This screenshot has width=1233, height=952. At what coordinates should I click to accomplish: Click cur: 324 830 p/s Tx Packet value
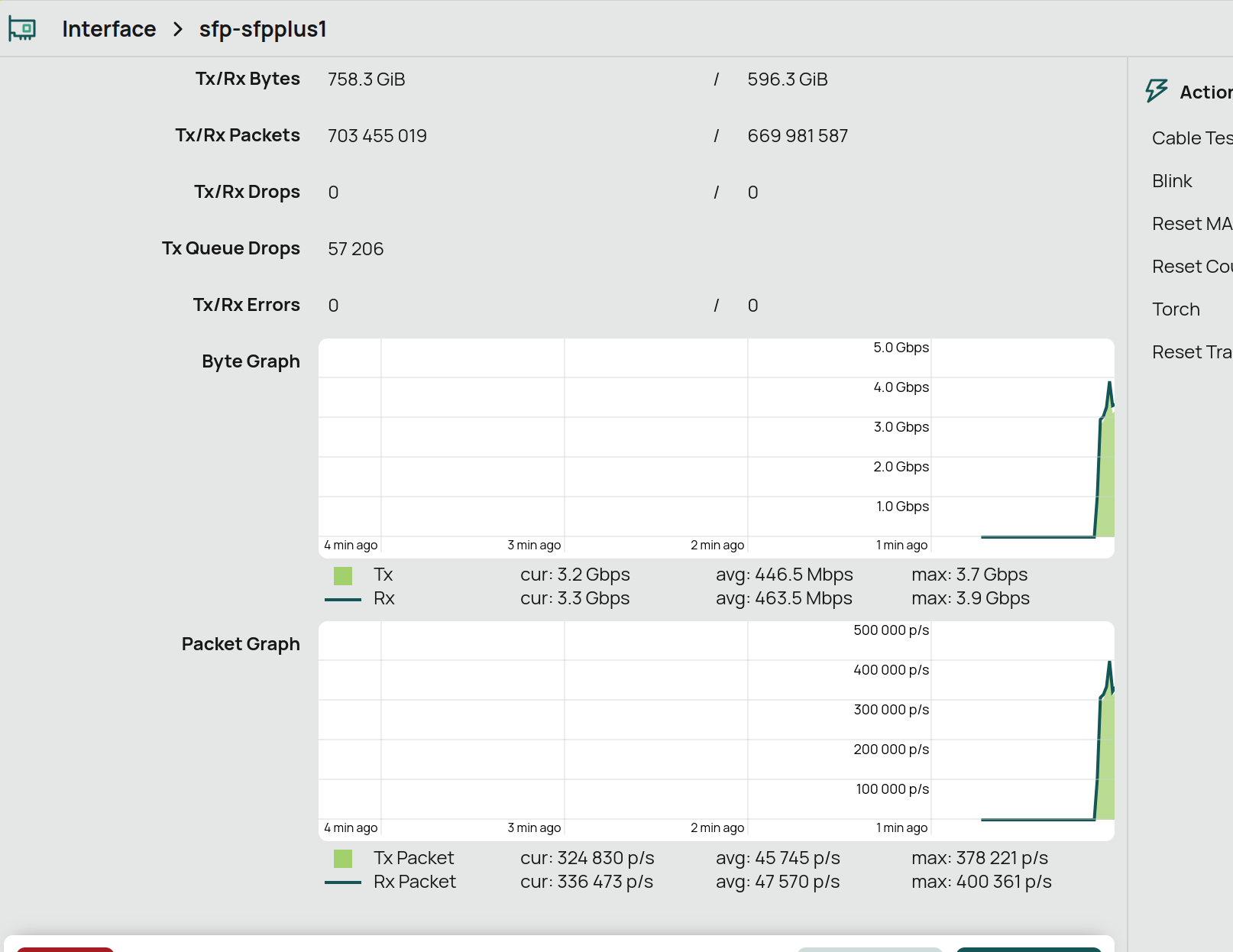[x=587, y=858]
